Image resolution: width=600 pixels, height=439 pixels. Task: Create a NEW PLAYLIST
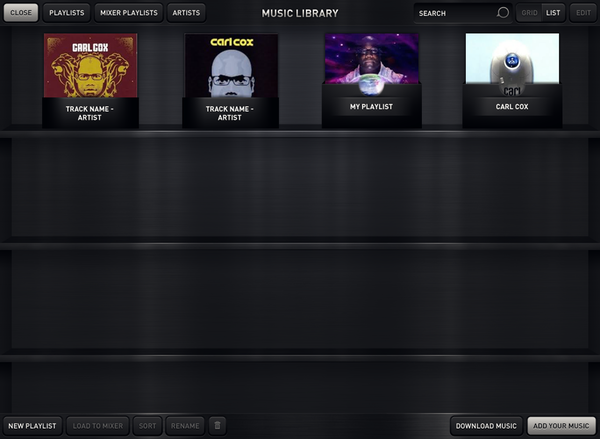33,426
